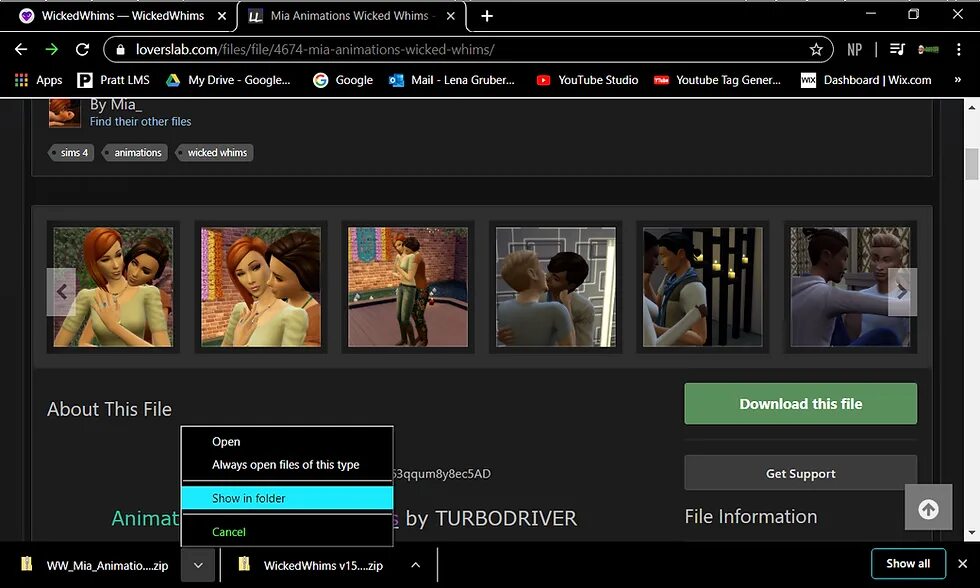
Task: Close the Mia Animations Wicked Whims tab
Action: [x=451, y=16]
